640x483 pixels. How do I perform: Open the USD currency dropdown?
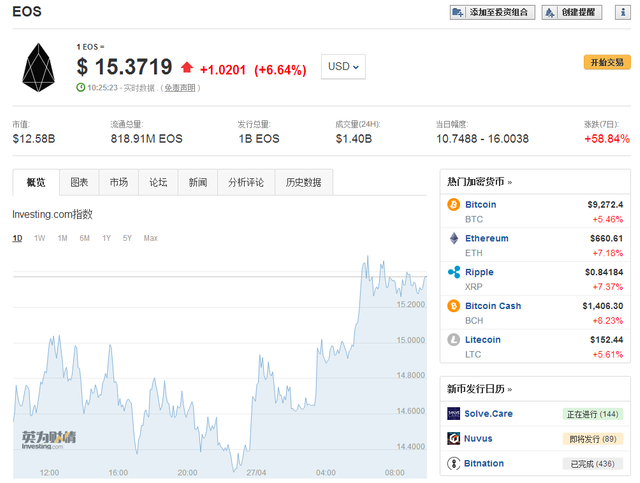(343, 67)
